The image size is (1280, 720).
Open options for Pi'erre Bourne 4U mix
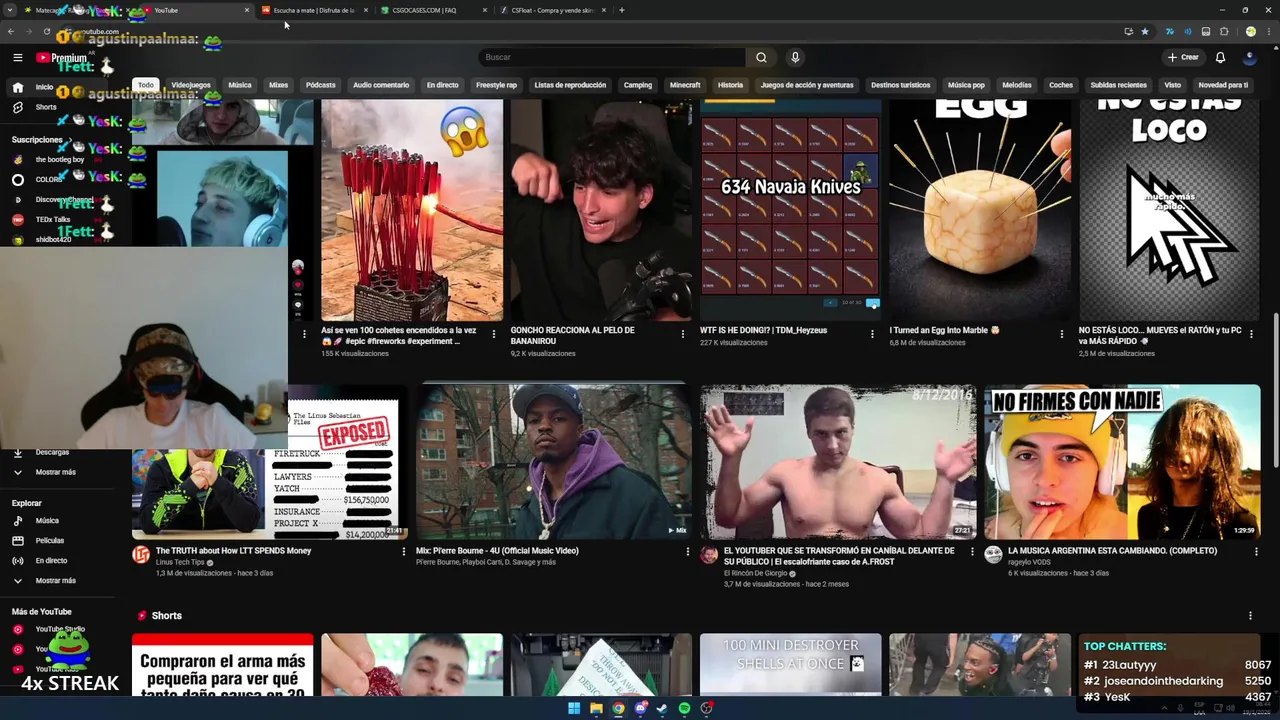coord(687,551)
